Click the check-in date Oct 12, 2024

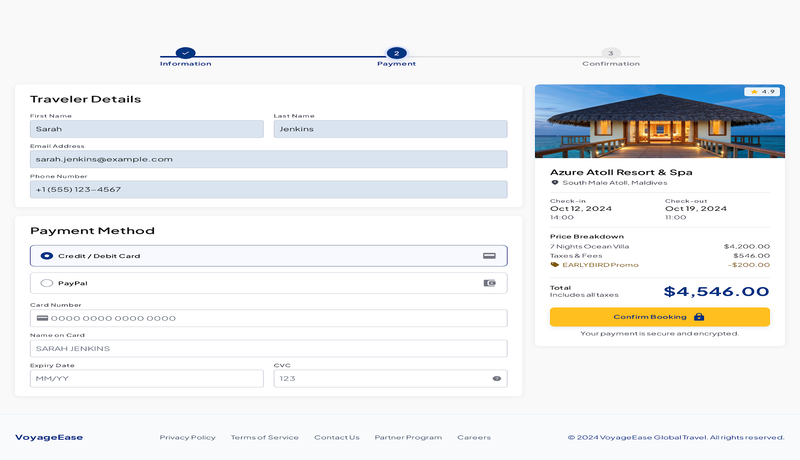[x=581, y=209]
